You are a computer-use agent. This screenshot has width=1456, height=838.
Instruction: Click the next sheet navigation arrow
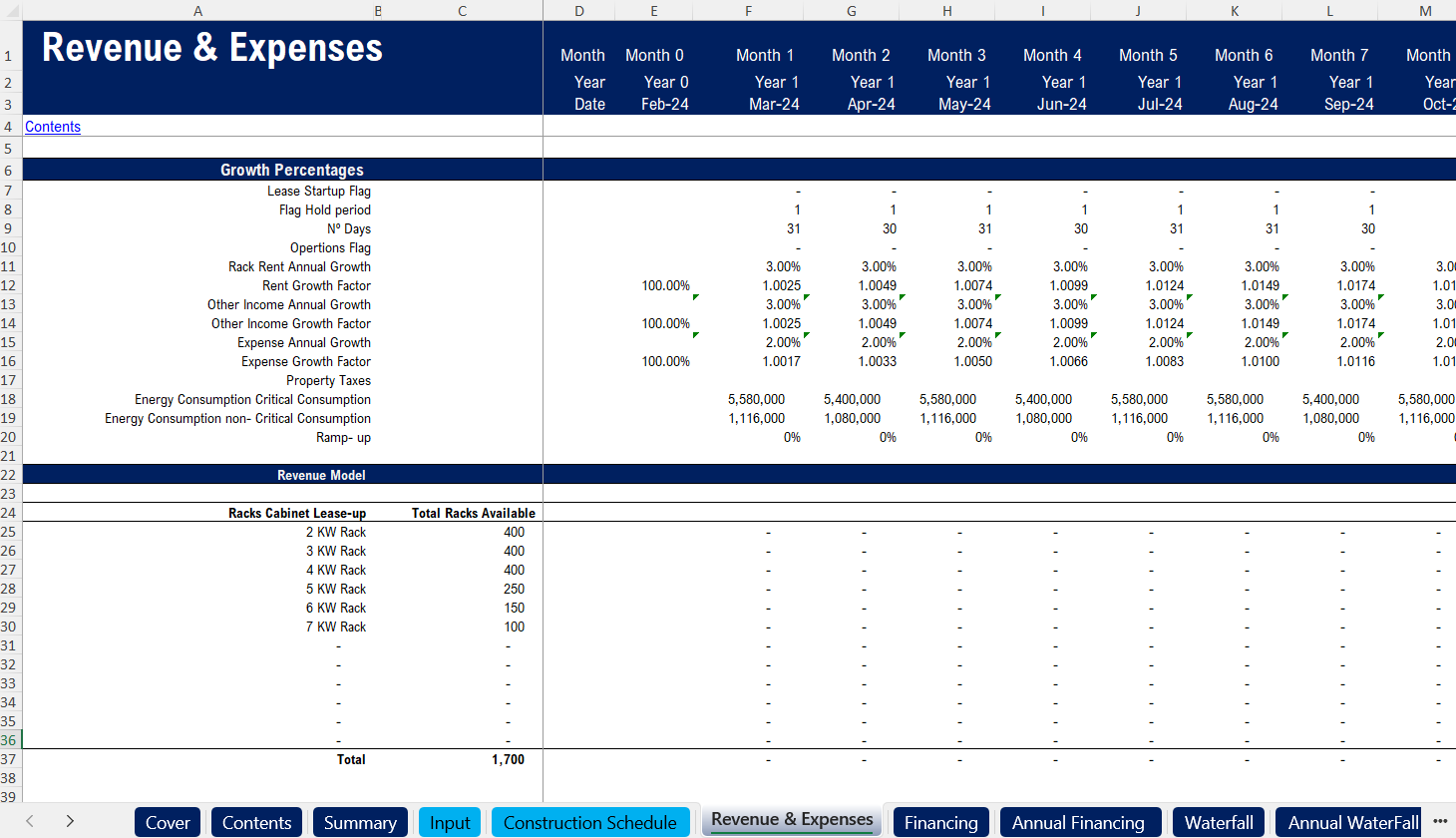[x=70, y=821]
